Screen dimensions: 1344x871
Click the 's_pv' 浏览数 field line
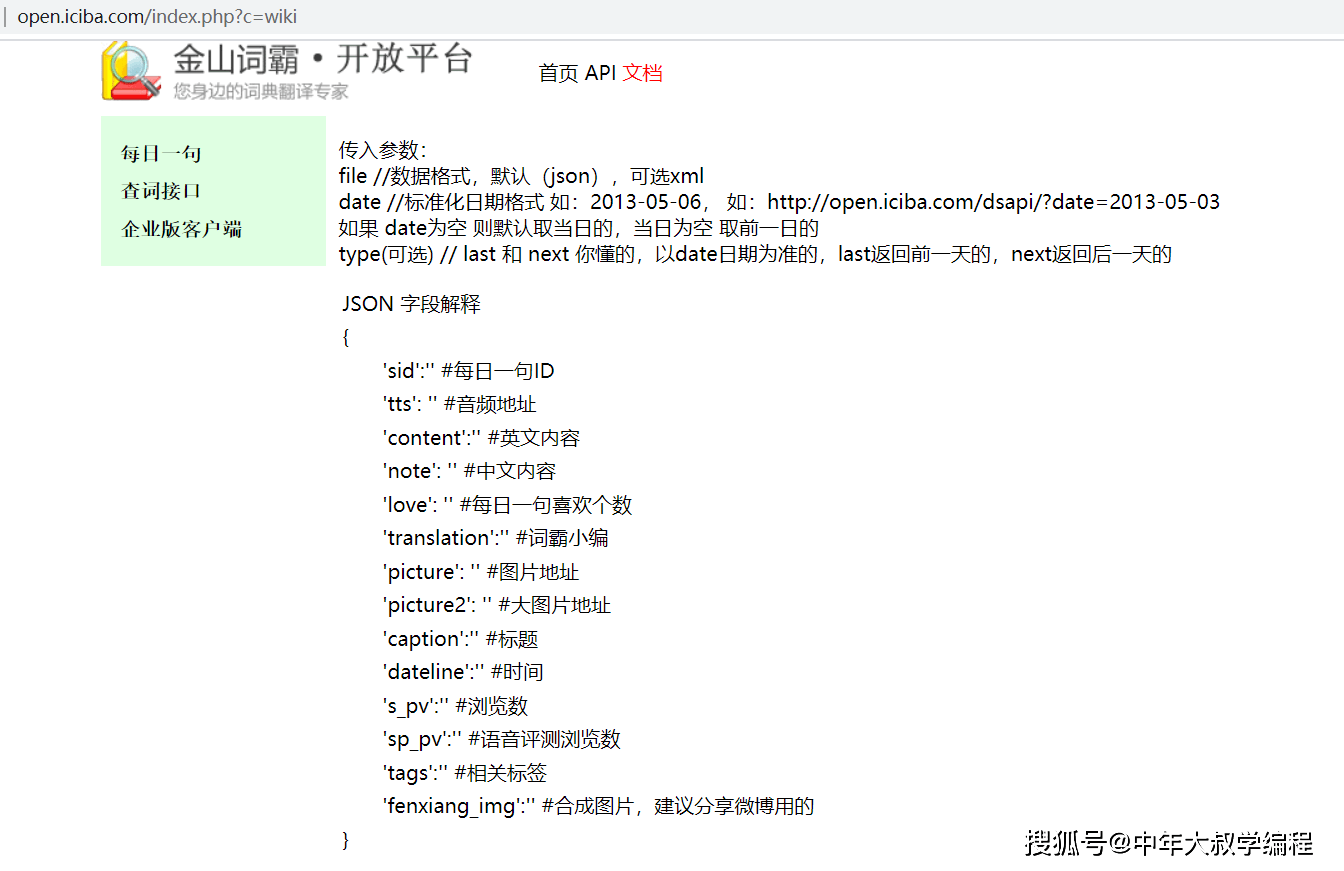455,706
